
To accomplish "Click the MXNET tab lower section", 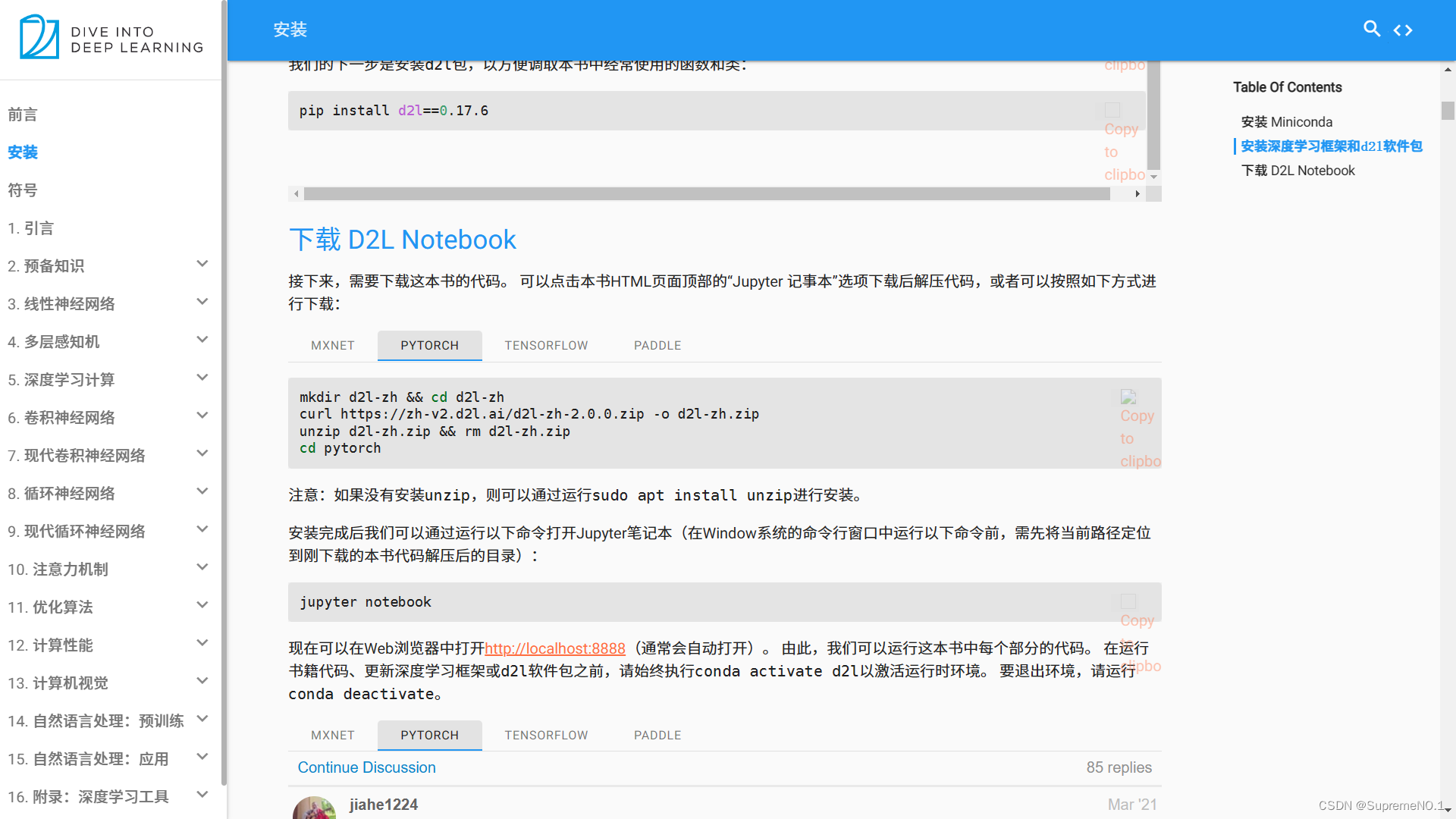I will [x=334, y=735].
